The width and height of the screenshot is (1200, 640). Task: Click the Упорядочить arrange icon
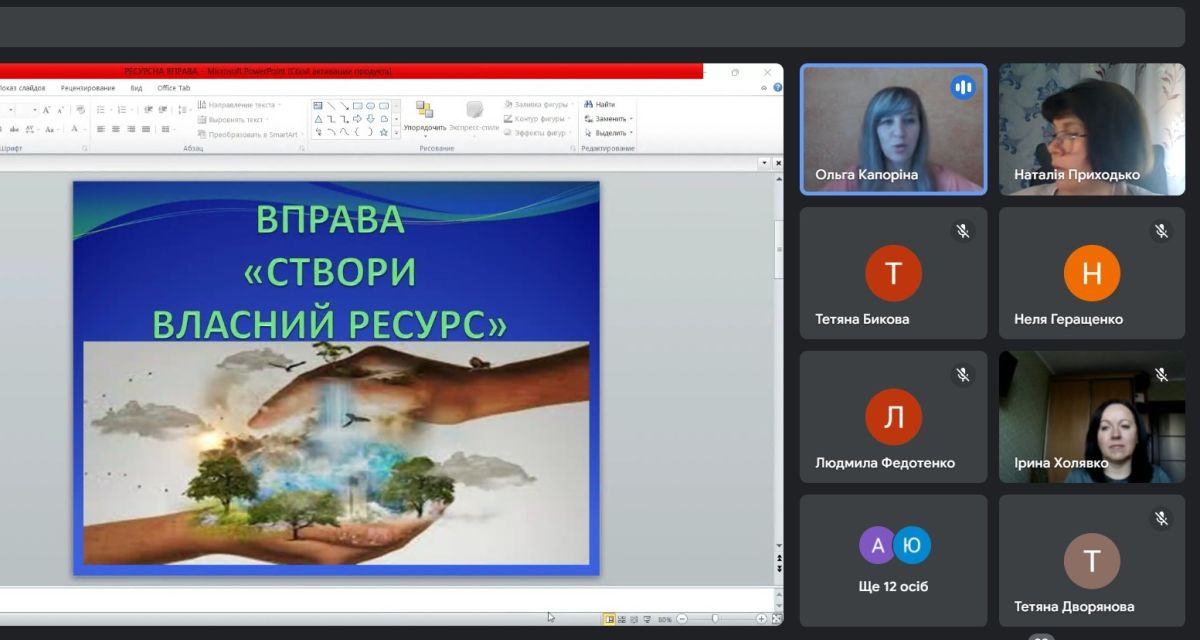pyautogui.click(x=425, y=111)
